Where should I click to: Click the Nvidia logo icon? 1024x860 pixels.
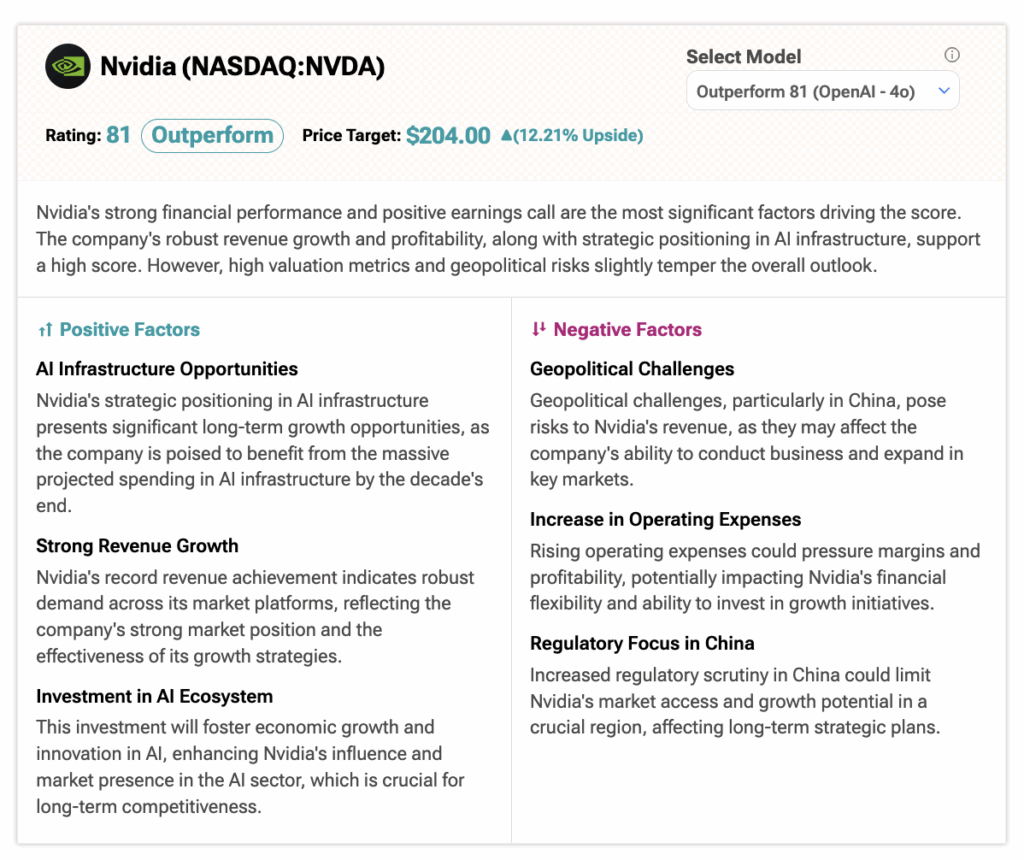(x=67, y=67)
